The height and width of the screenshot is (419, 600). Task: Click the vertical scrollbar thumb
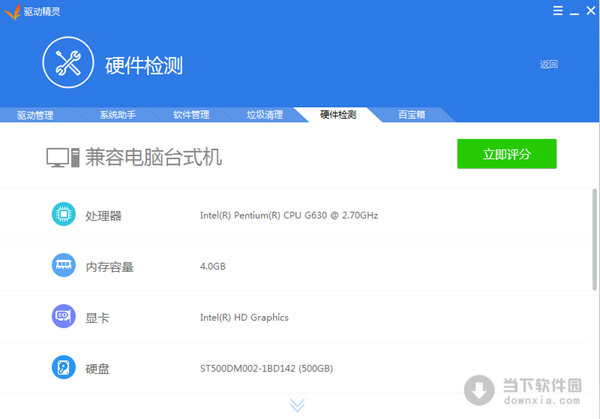[594, 240]
